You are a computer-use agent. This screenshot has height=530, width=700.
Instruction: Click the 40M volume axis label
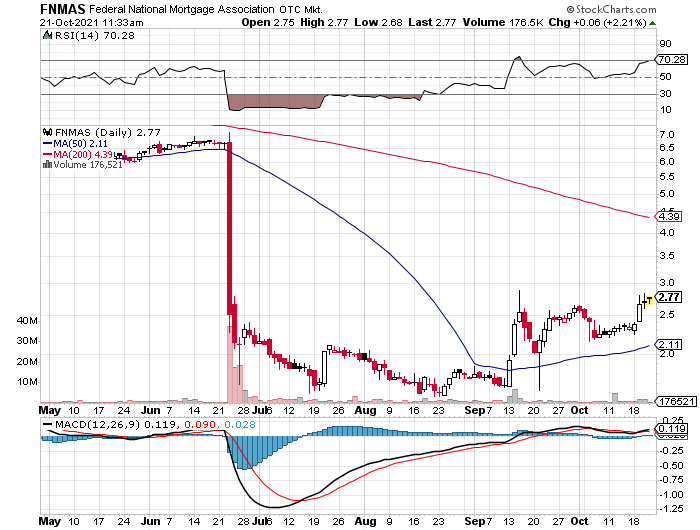(x=27, y=321)
